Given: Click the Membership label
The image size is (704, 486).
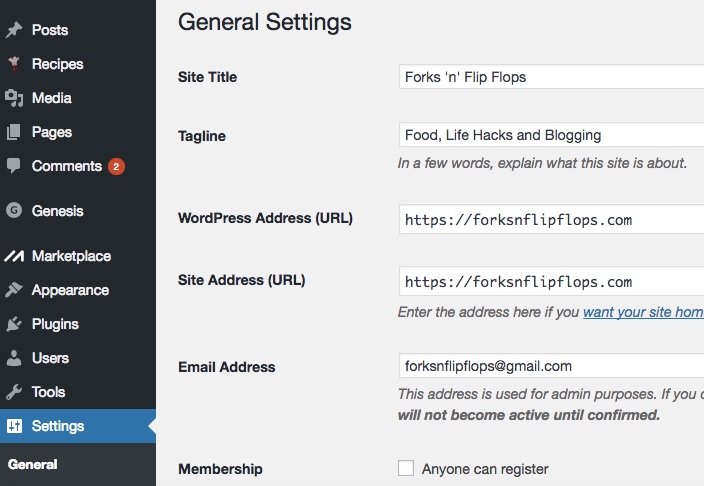Looking at the screenshot, I should 220,469.
